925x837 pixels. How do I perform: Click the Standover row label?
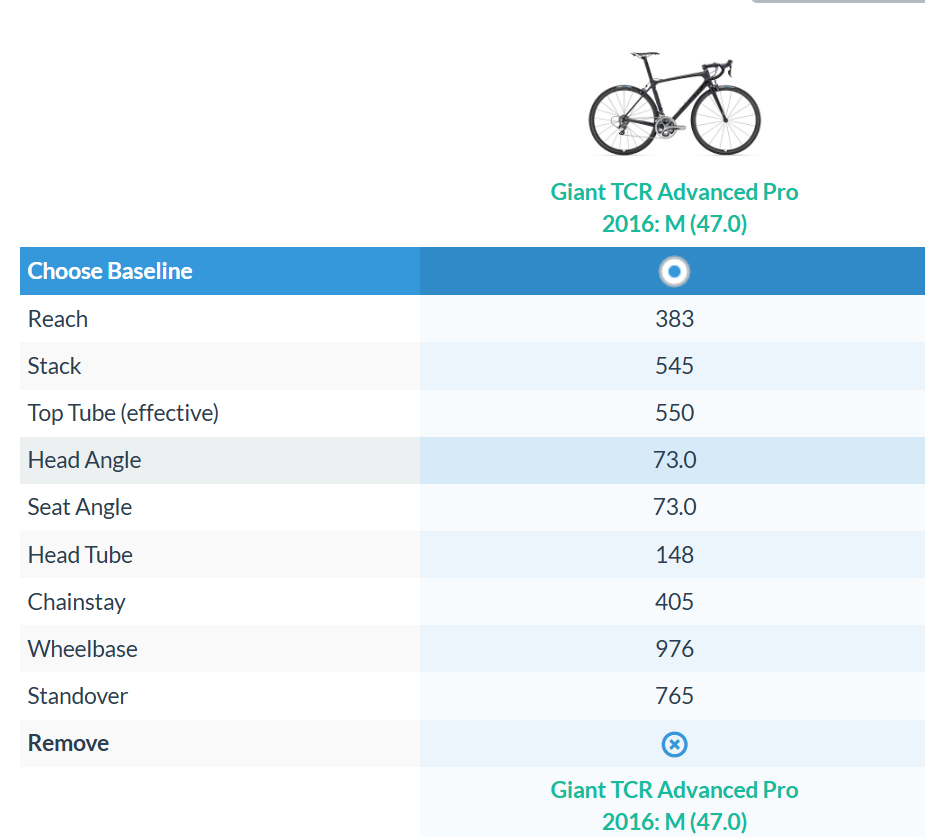78,696
